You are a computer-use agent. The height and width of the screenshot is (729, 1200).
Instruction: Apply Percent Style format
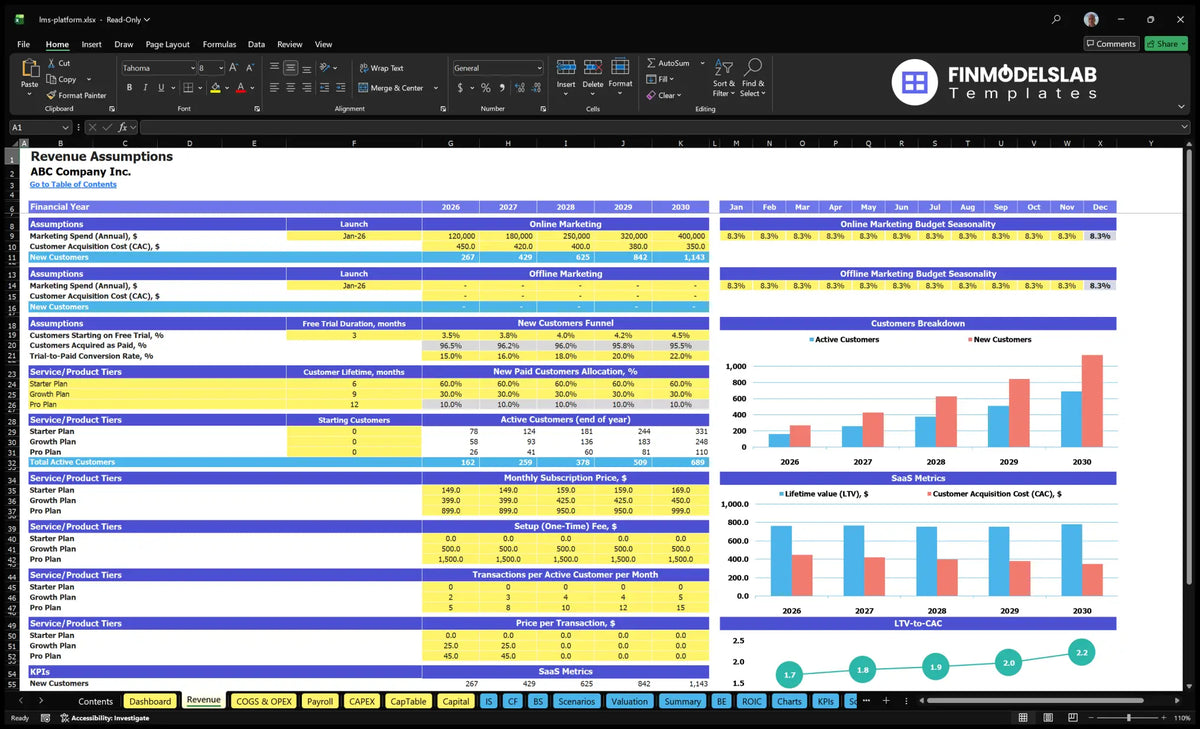click(486, 88)
